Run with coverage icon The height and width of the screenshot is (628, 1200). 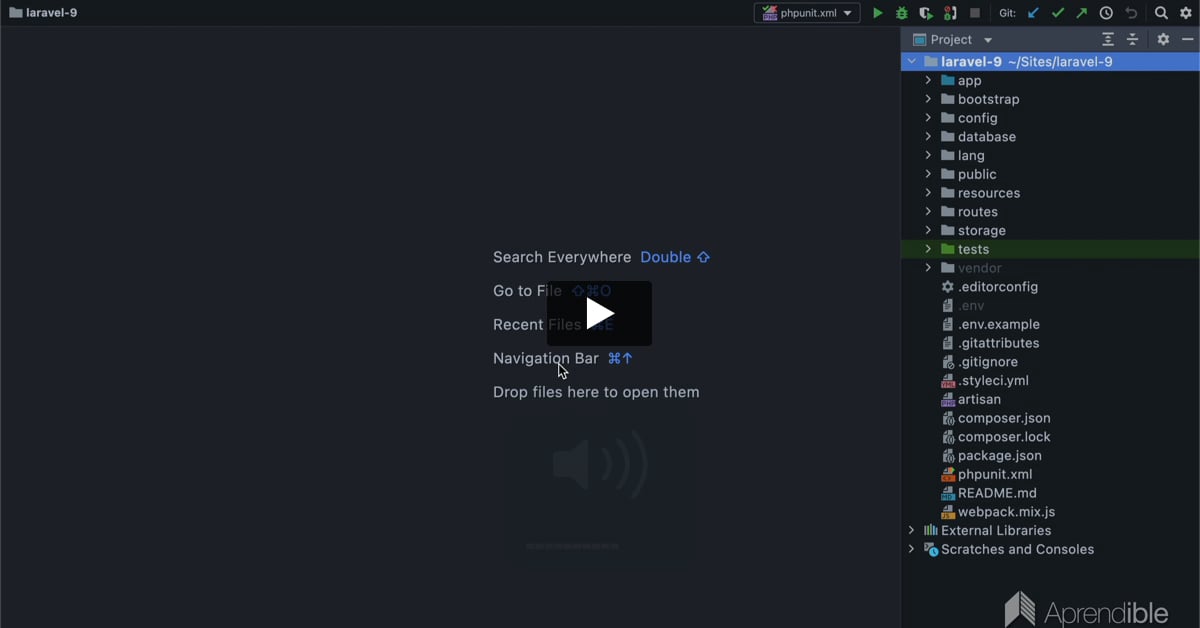coord(926,13)
